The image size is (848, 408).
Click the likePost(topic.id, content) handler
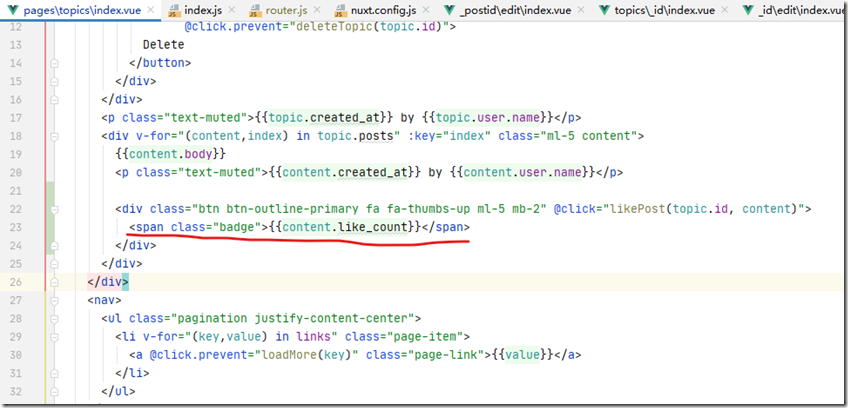tap(703, 209)
